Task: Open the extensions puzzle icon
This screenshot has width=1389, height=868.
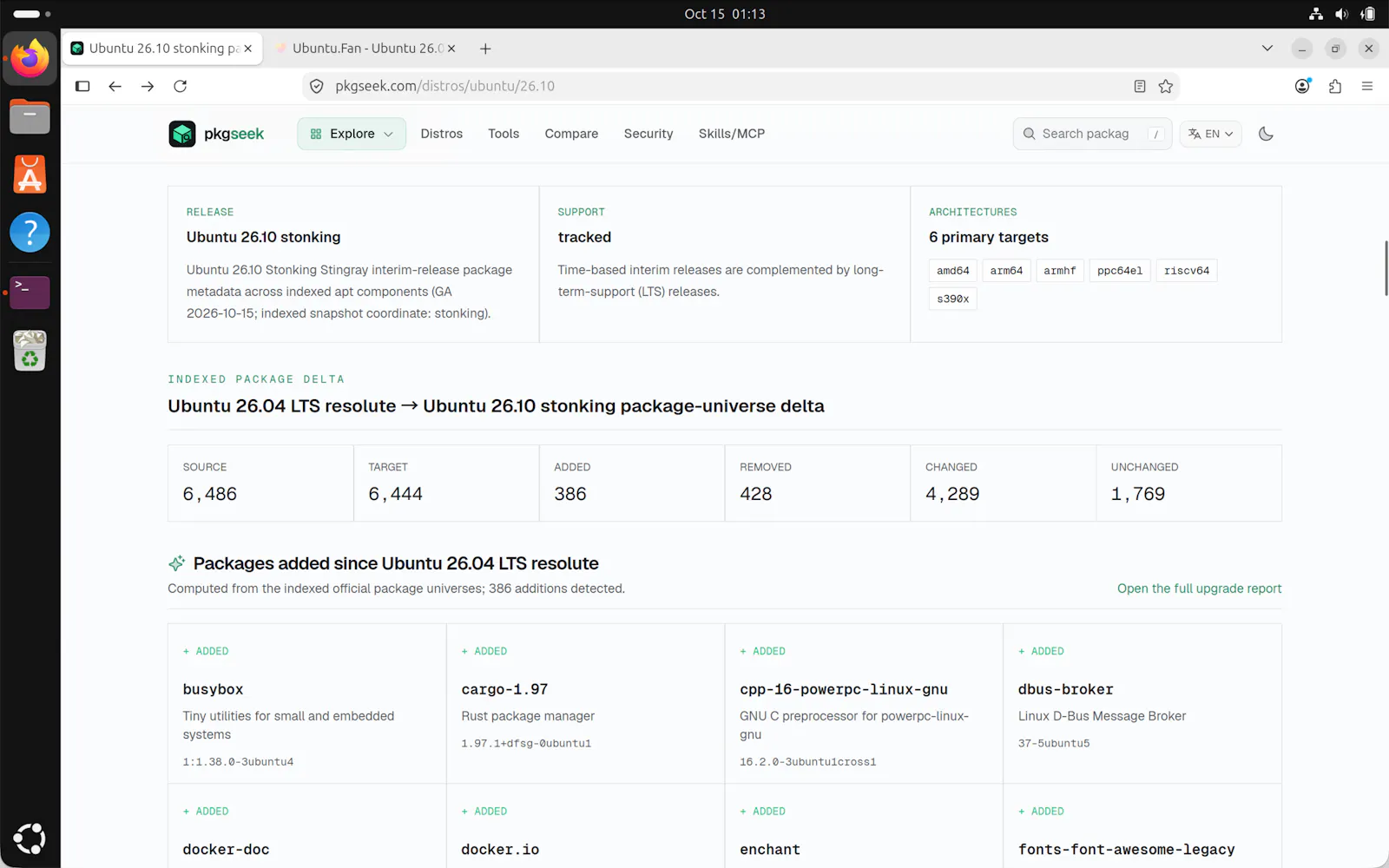Action: 1335,86
